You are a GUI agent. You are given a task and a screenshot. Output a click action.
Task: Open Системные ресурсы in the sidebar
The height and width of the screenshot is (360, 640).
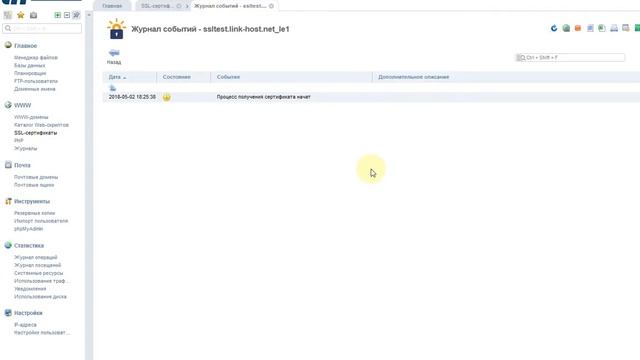[38, 273]
